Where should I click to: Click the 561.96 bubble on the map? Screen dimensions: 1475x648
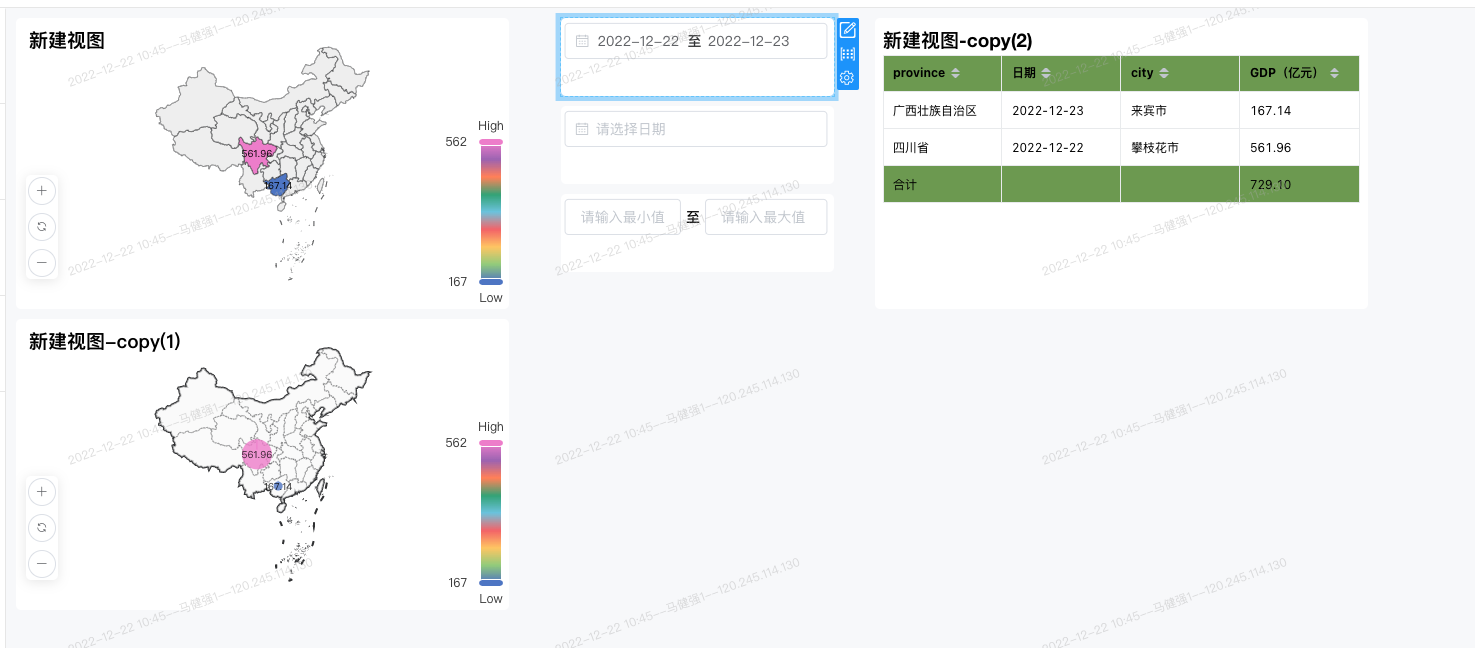pos(256,154)
